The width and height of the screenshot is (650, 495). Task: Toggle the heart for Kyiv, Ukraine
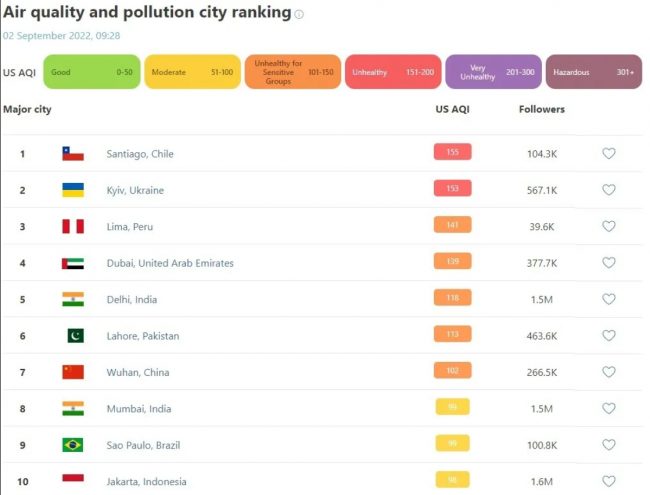[608, 190]
